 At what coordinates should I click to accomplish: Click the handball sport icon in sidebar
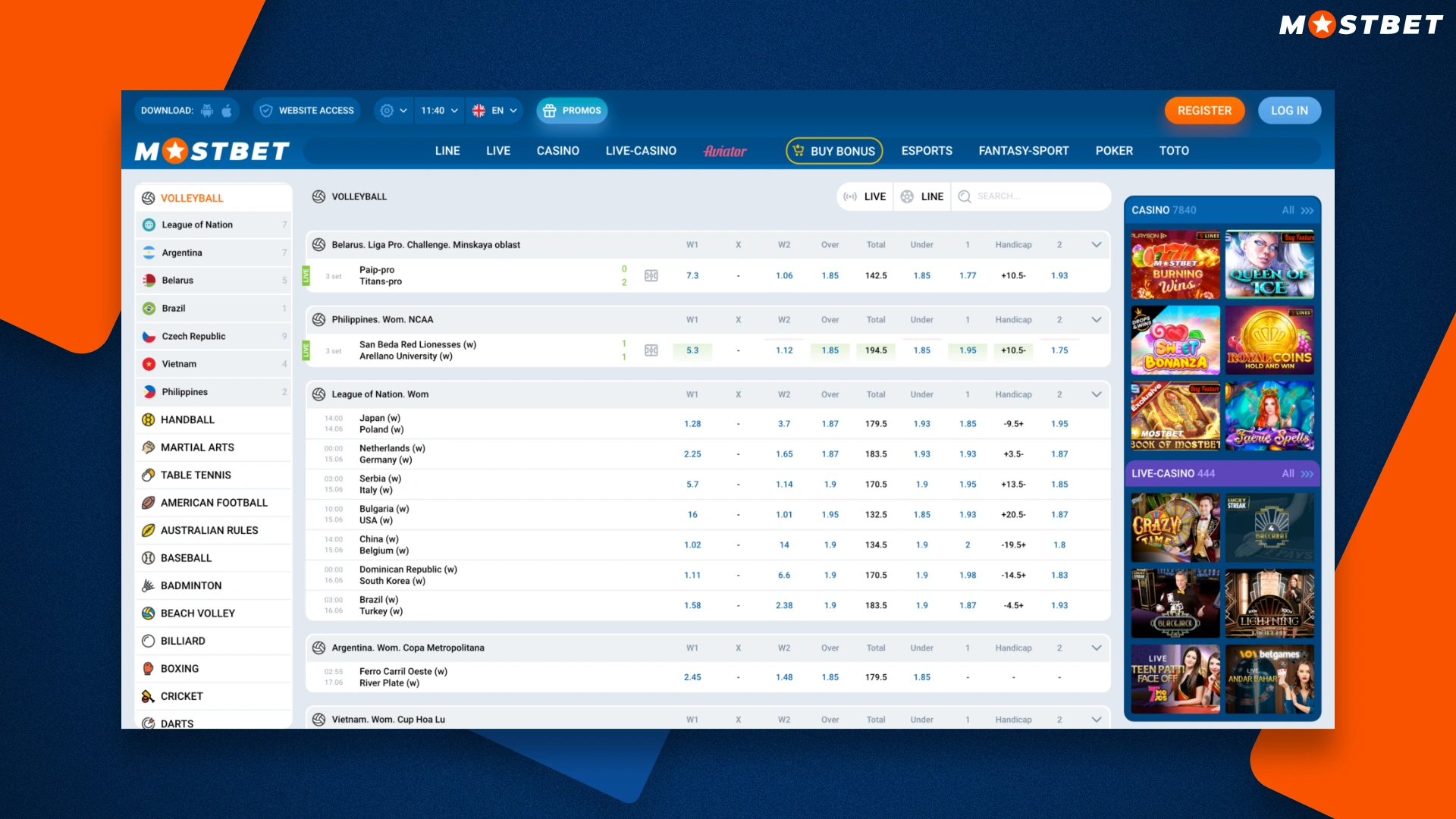(x=150, y=419)
